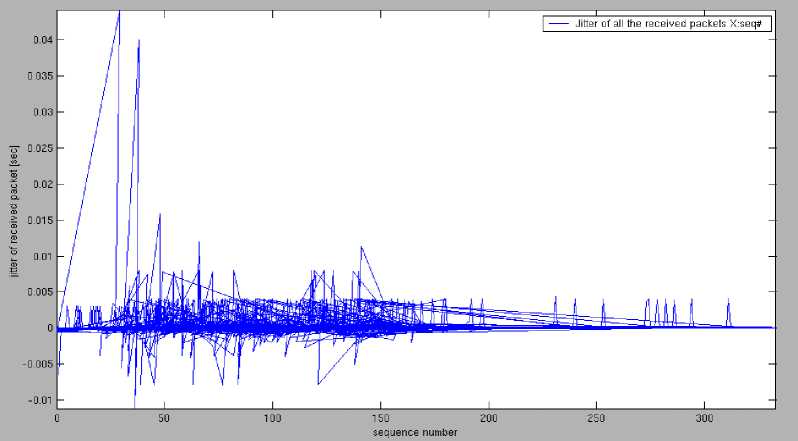Viewport: 798px width, 441px height.
Task: Click y-axis tick label 0.02
Action: click(42, 184)
